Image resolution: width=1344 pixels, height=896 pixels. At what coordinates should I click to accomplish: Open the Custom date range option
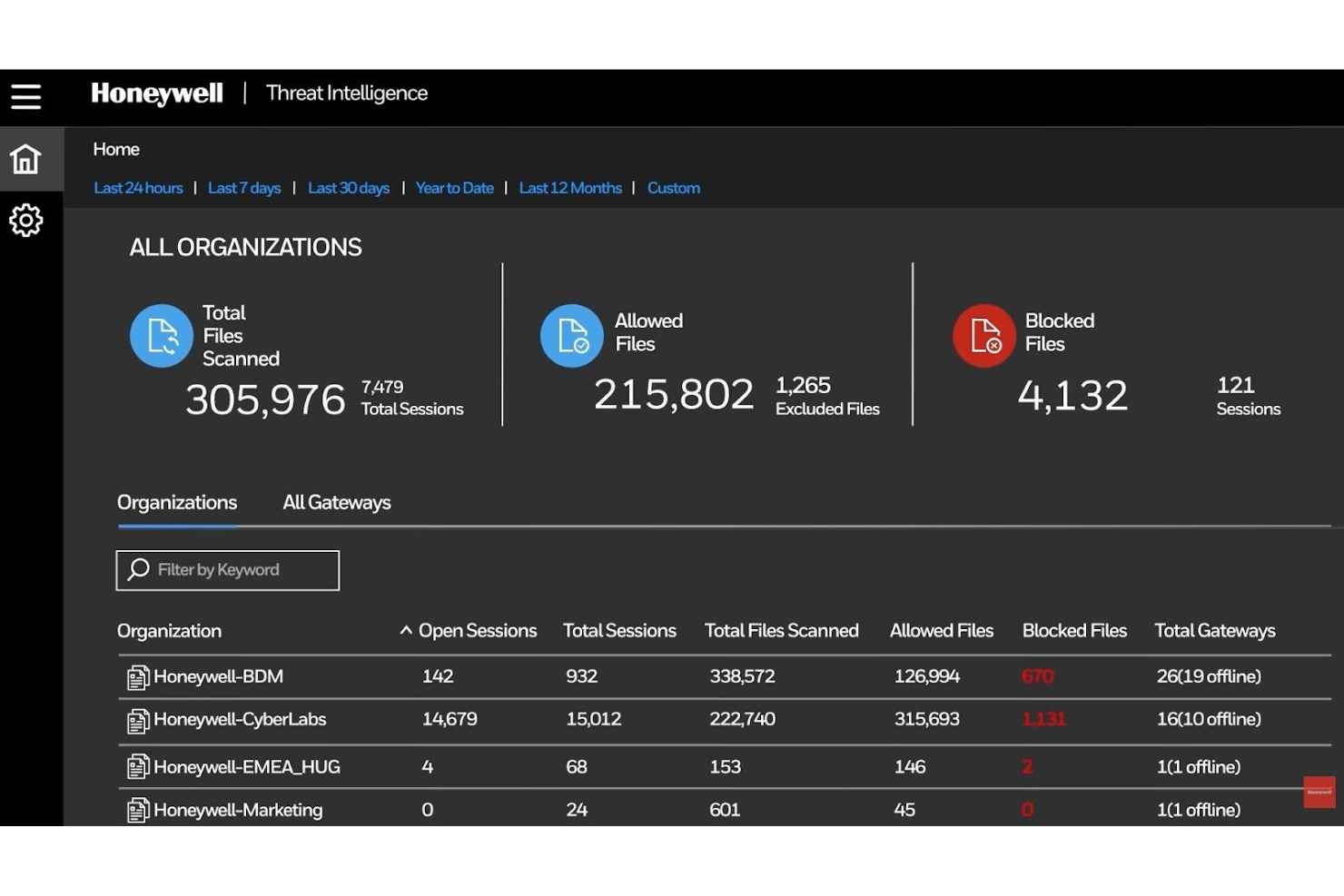[x=673, y=188]
